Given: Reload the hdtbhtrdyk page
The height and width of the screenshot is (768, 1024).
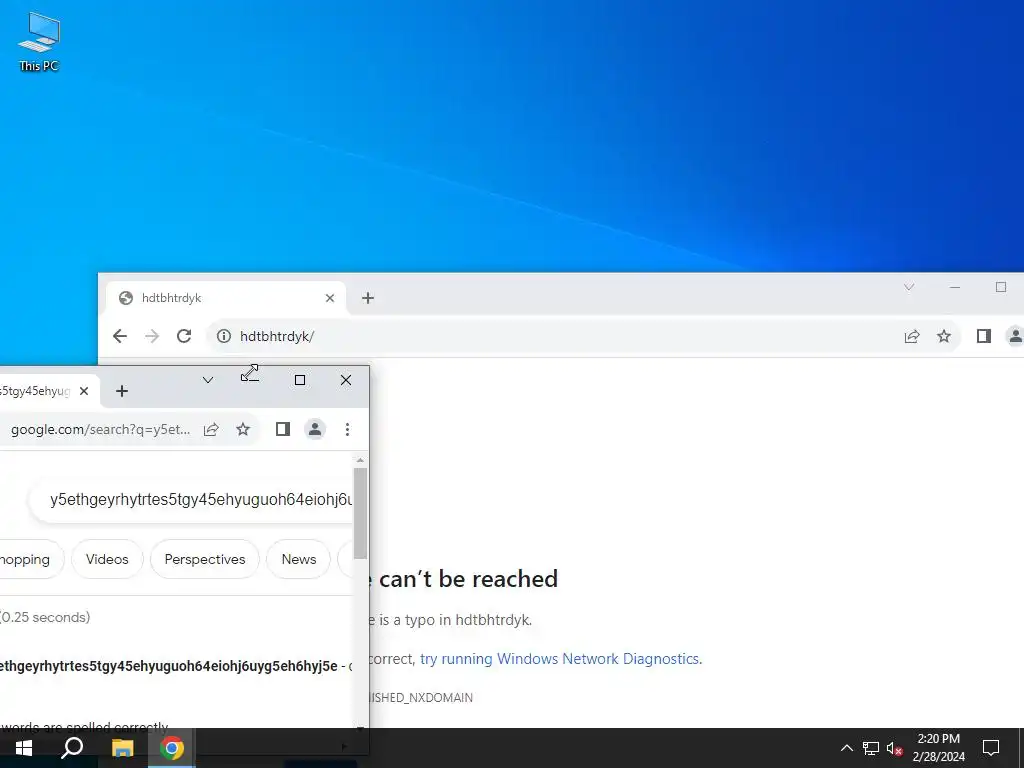Looking at the screenshot, I should tap(184, 336).
